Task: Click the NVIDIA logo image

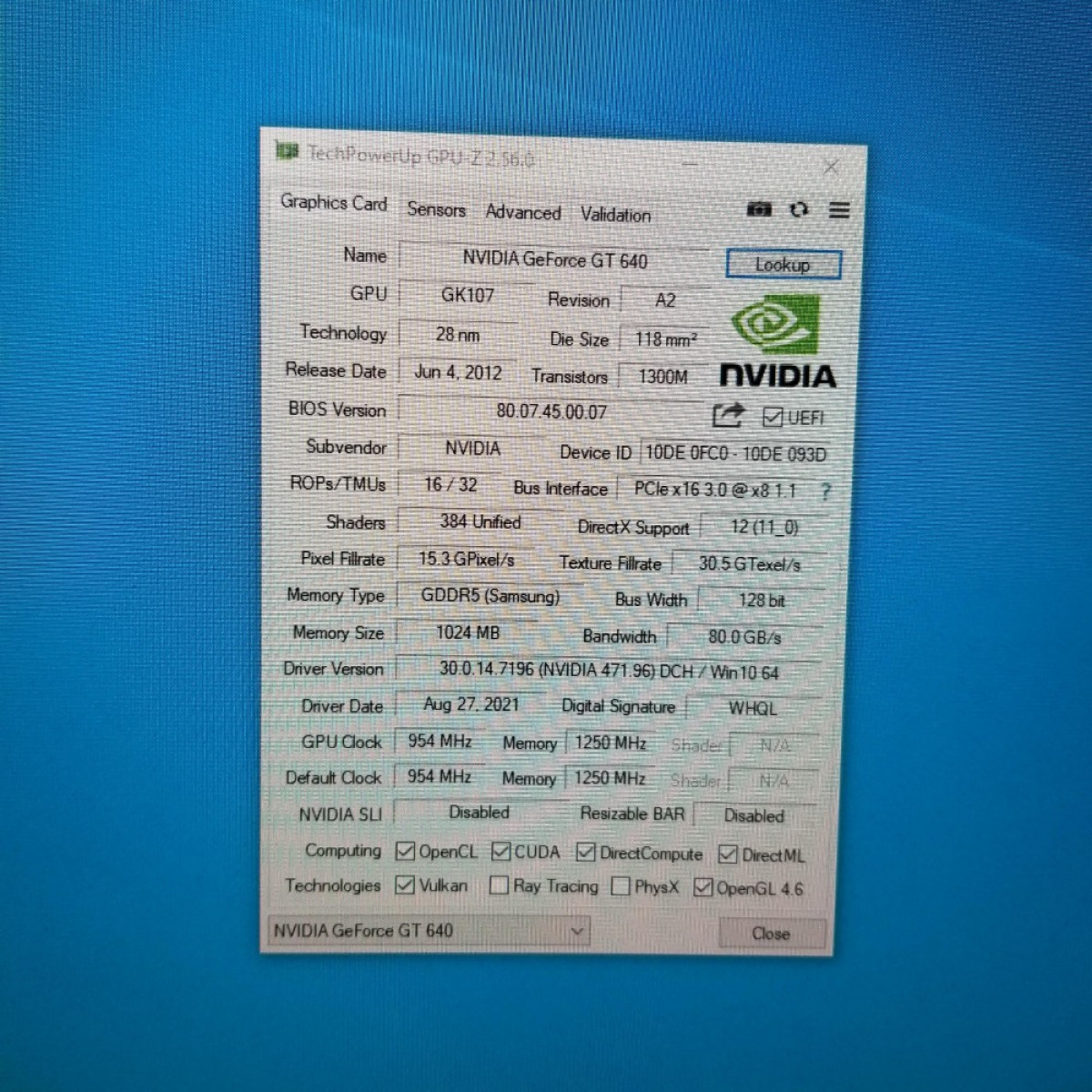Action: [778, 341]
